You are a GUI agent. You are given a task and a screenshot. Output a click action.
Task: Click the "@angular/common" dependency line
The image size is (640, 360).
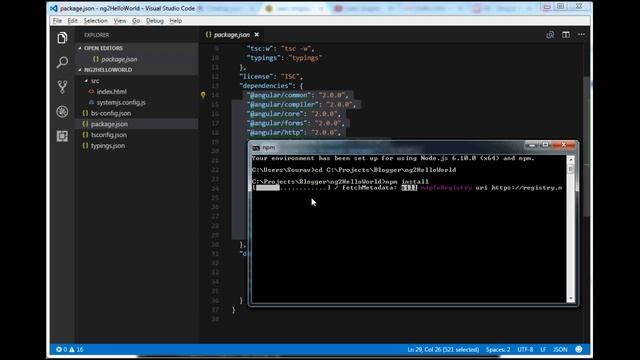(x=297, y=95)
